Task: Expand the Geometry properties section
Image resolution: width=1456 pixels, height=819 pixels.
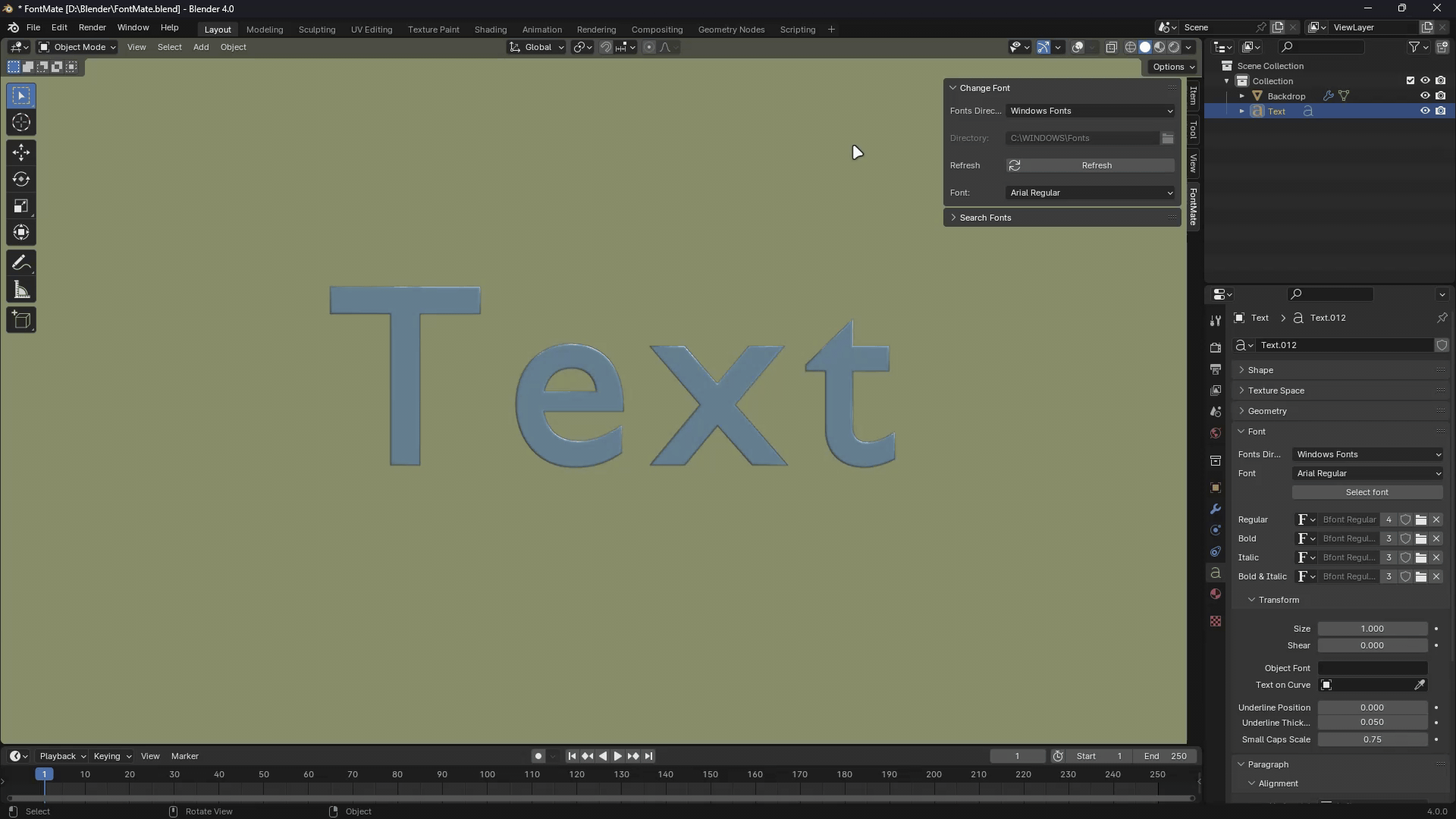Action: coord(1267,411)
